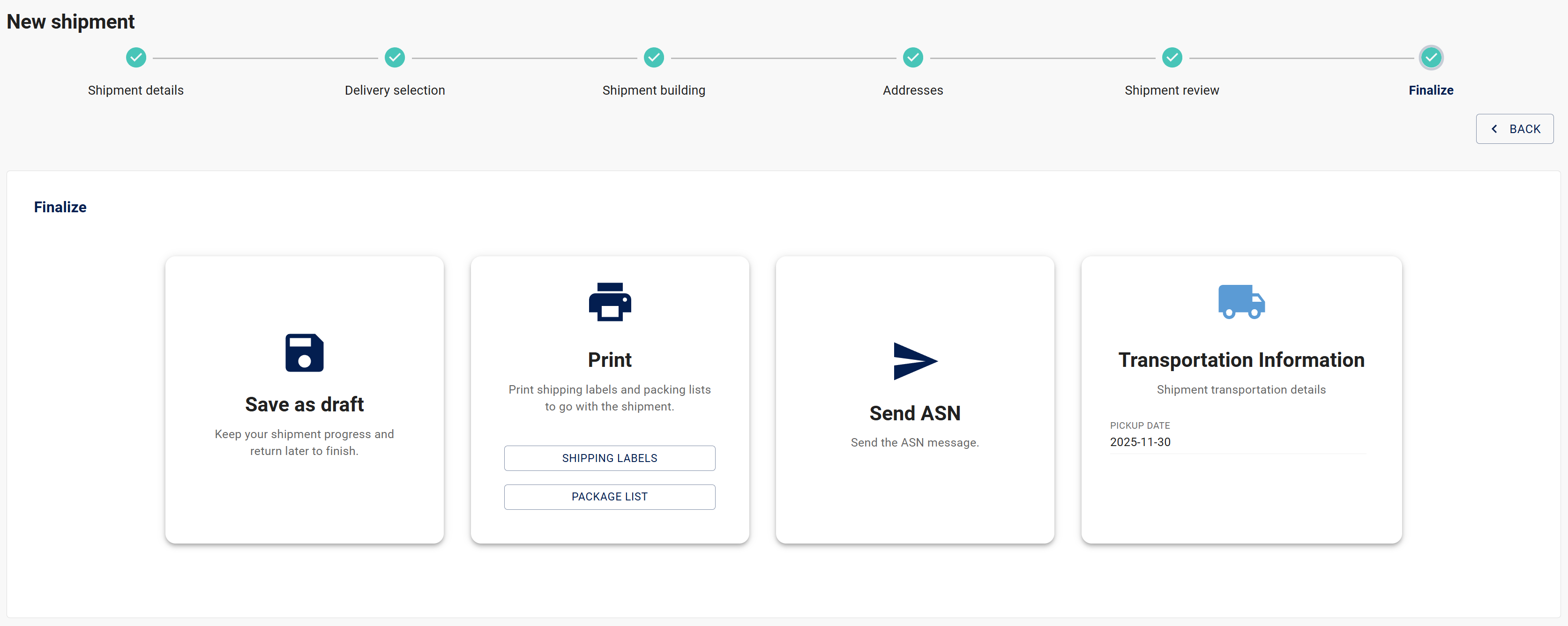
Task: Go to the Shipment review step label
Action: 1172,90
